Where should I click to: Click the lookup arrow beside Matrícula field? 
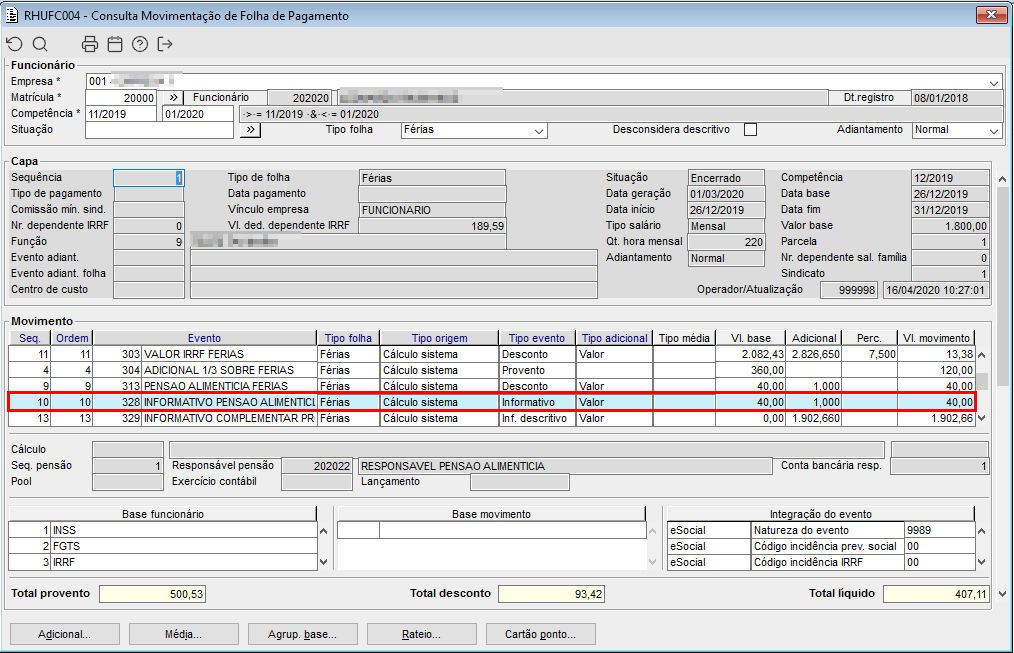coord(172,98)
